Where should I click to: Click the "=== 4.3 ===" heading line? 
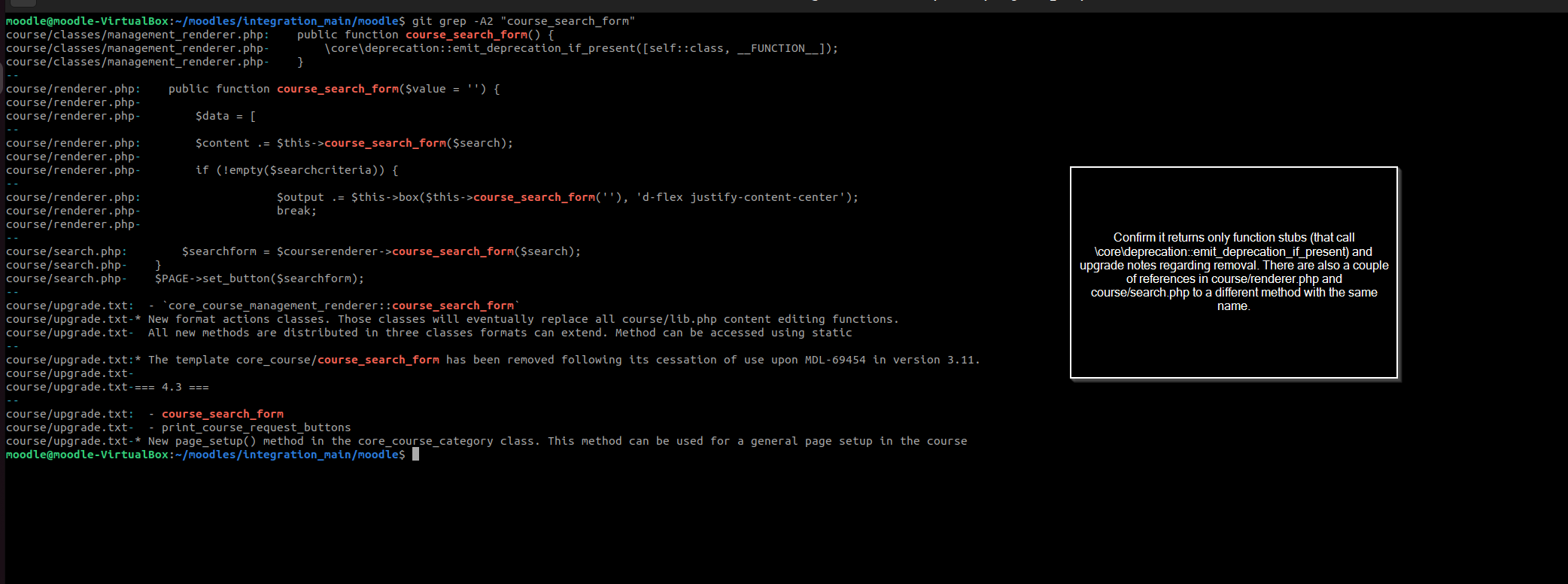pyautogui.click(x=172, y=387)
